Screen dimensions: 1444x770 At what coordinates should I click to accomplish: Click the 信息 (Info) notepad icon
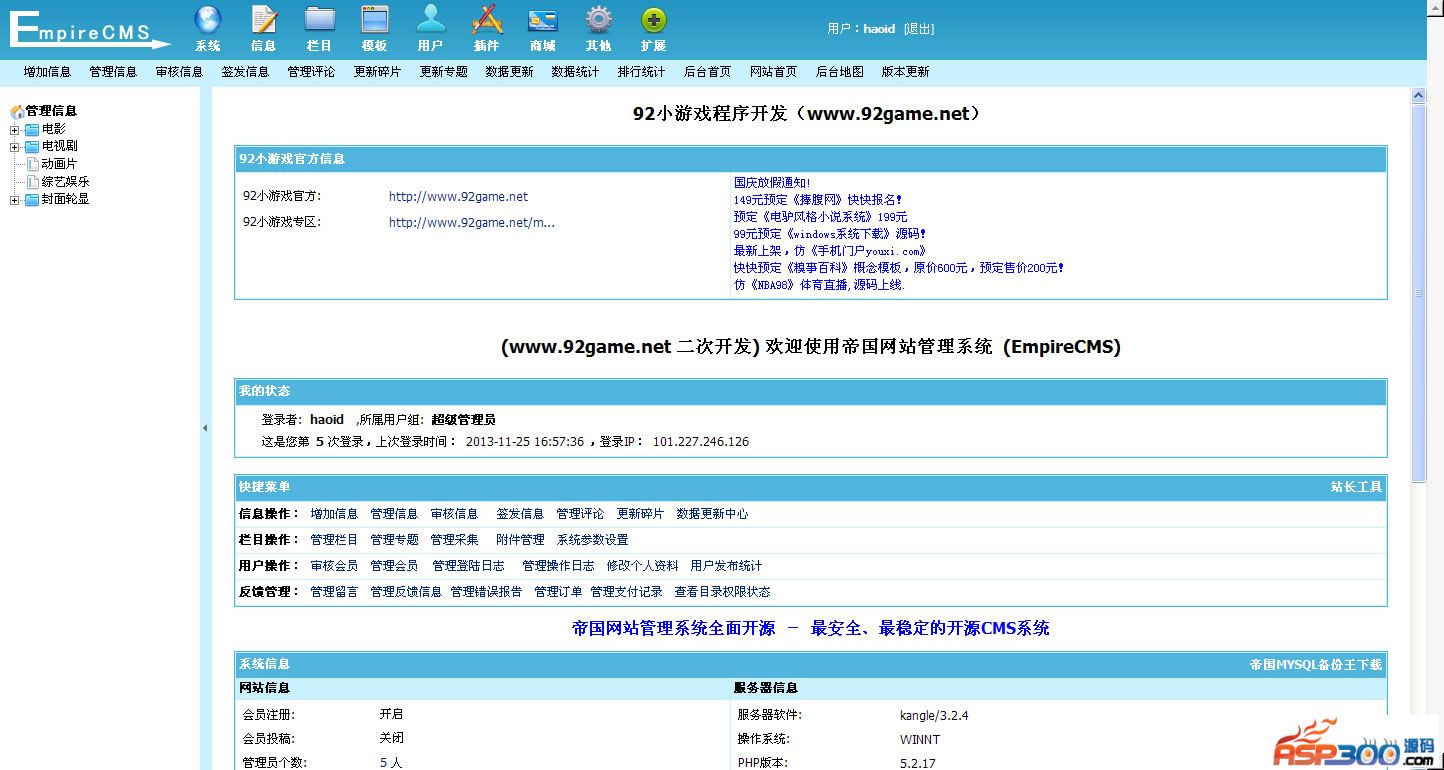(264, 21)
